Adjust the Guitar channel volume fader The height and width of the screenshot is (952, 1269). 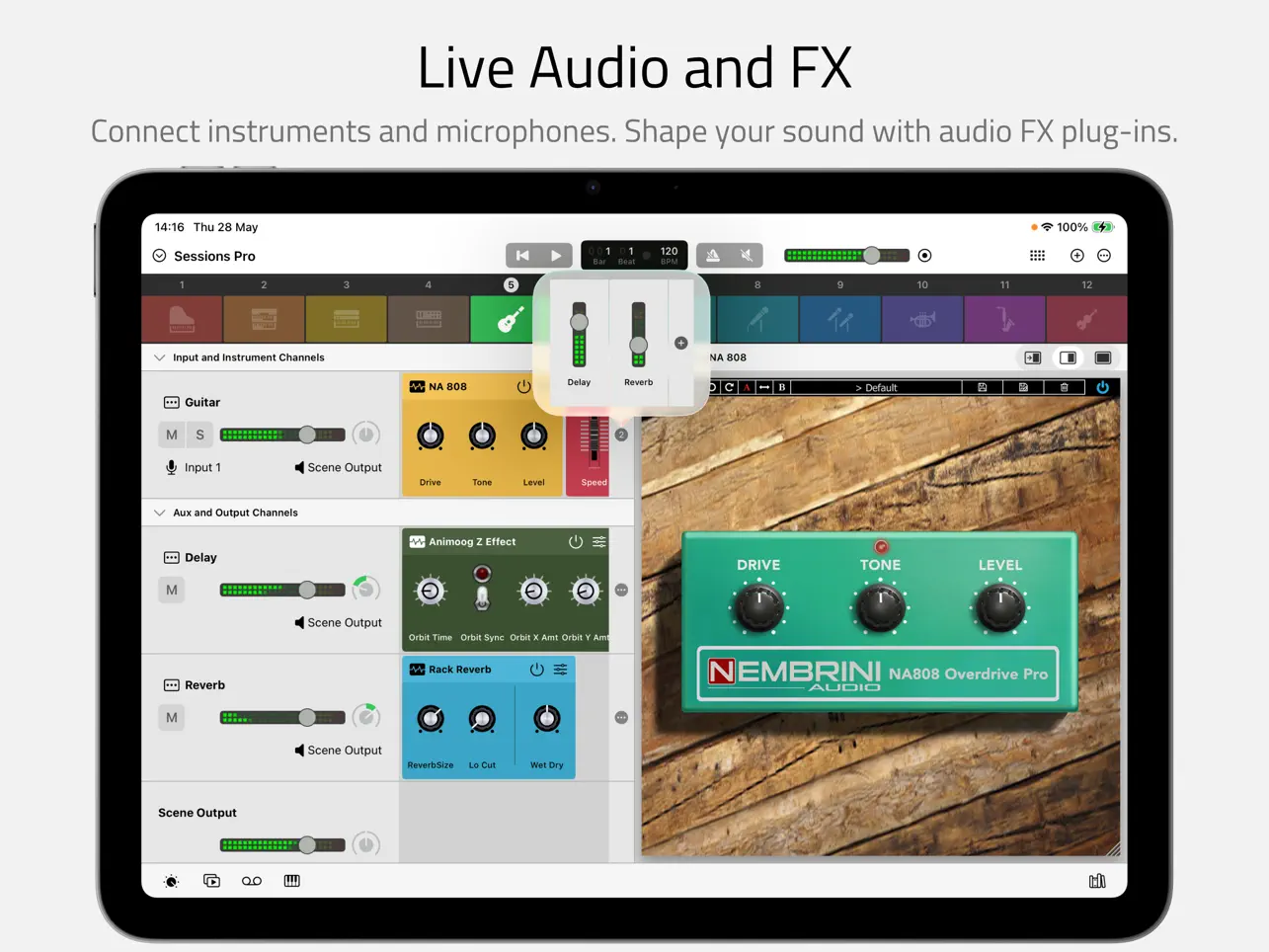282,435
